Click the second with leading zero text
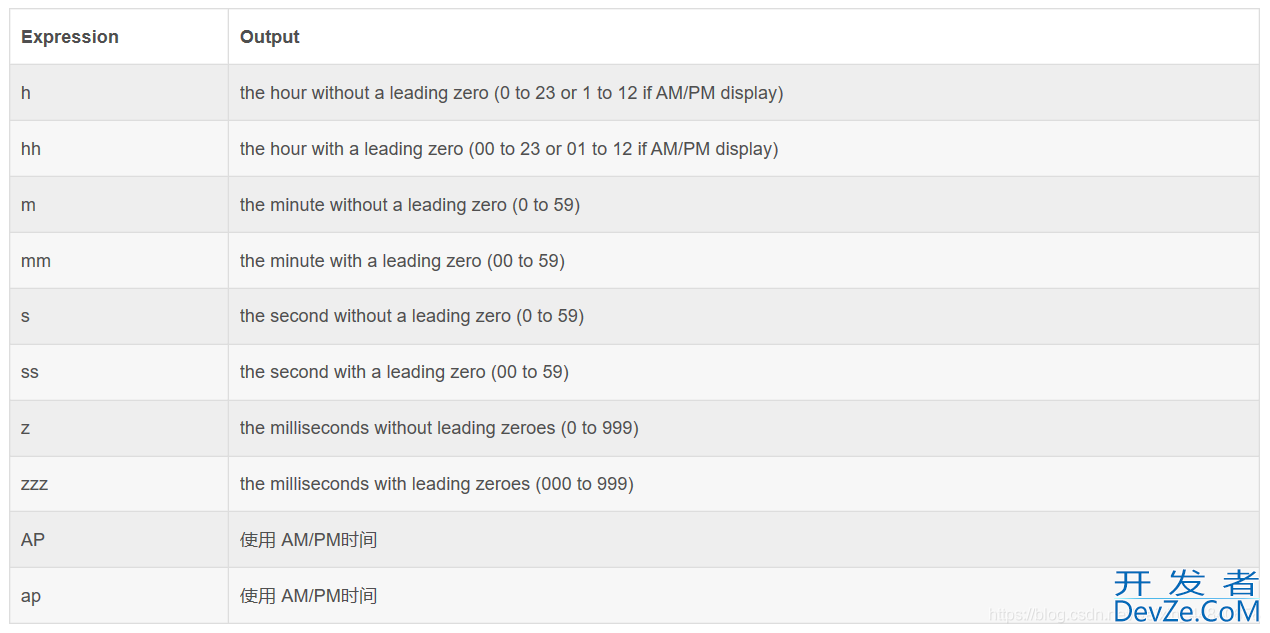 (x=404, y=372)
